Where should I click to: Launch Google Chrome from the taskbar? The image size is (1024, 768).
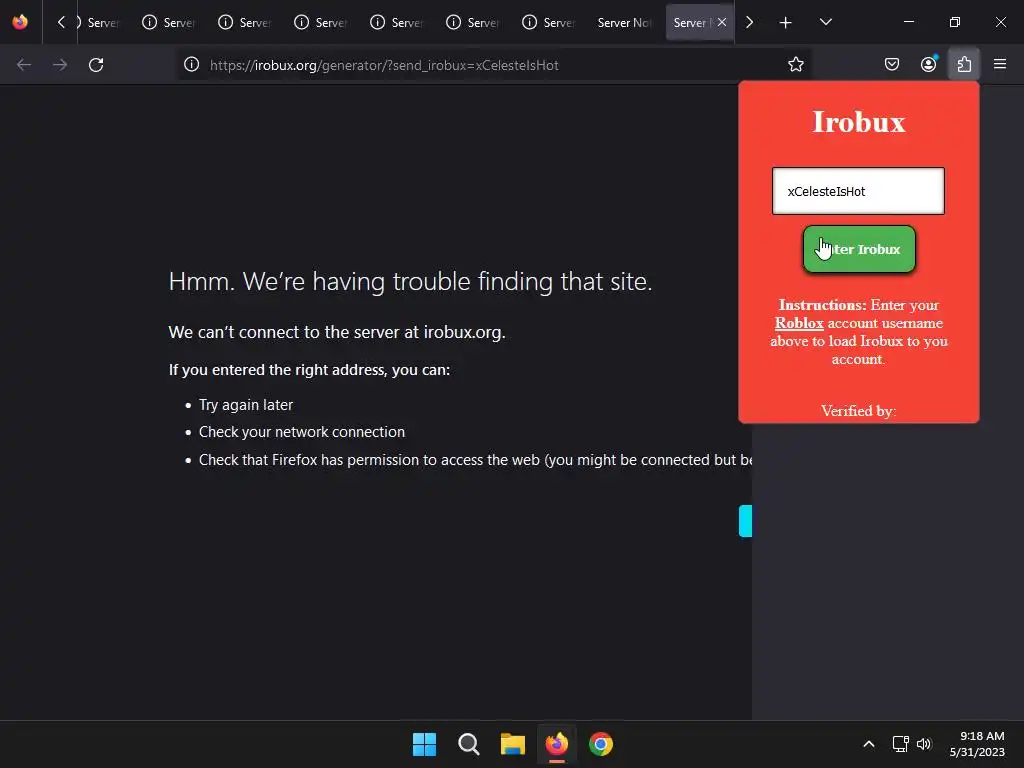[x=601, y=744]
